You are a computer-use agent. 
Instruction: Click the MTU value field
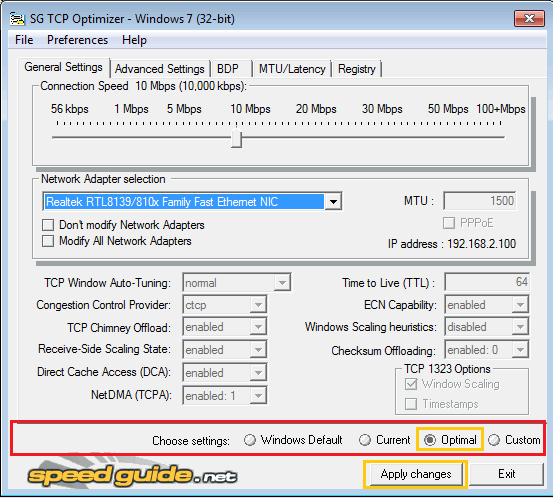(480, 201)
